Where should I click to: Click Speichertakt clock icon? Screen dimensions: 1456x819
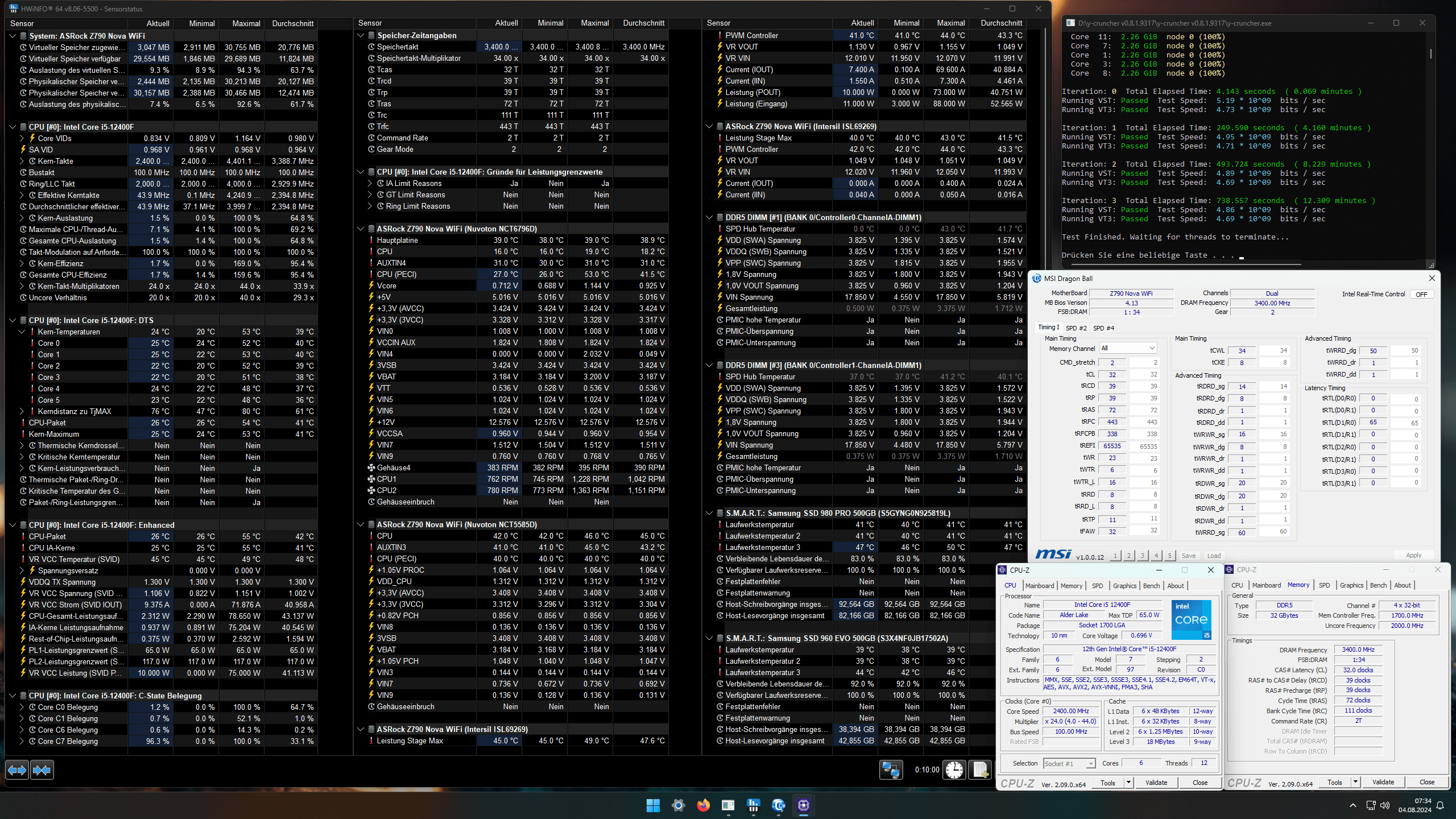(x=371, y=47)
